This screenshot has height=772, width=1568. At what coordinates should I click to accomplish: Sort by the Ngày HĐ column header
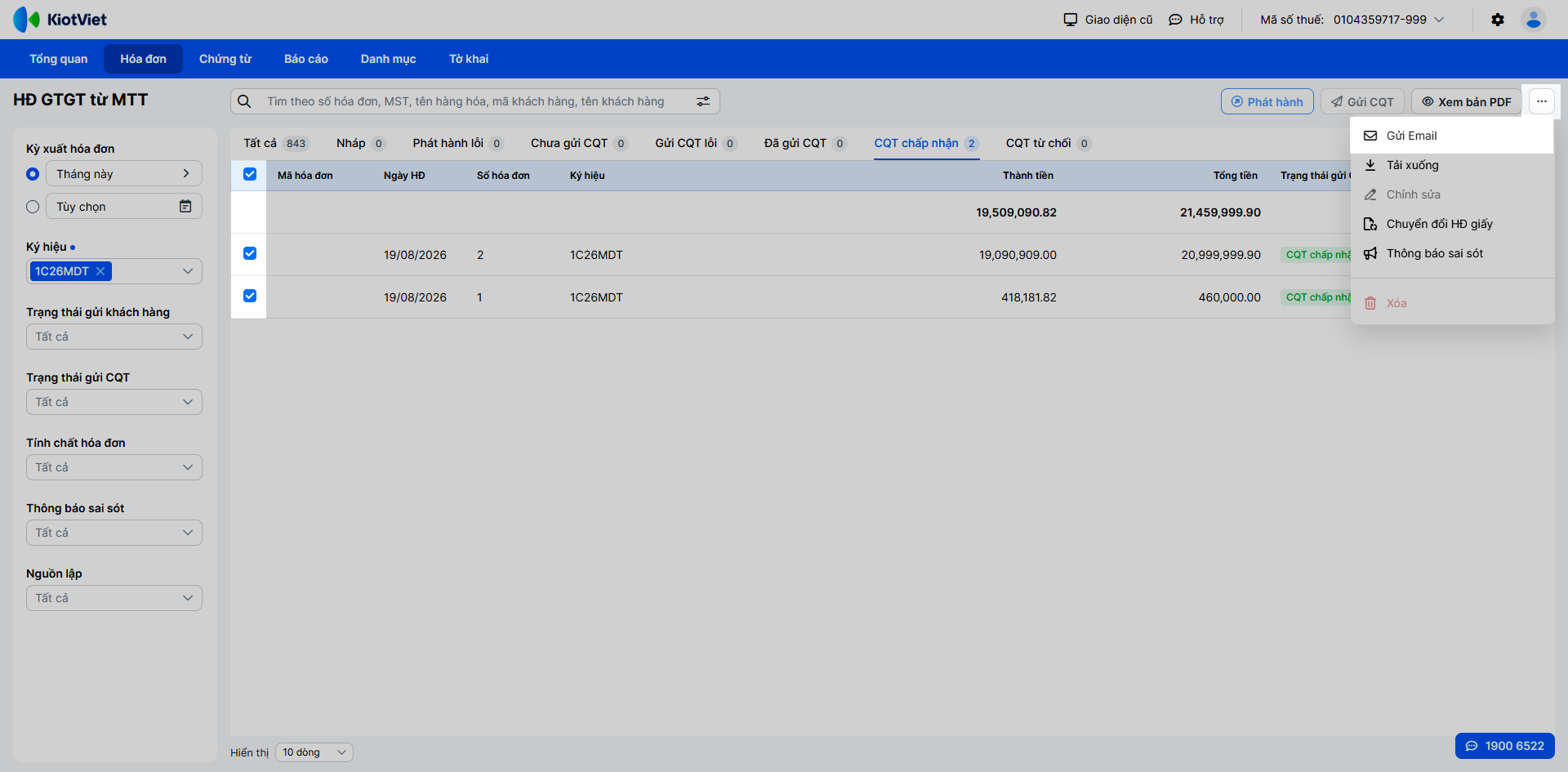click(x=404, y=176)
